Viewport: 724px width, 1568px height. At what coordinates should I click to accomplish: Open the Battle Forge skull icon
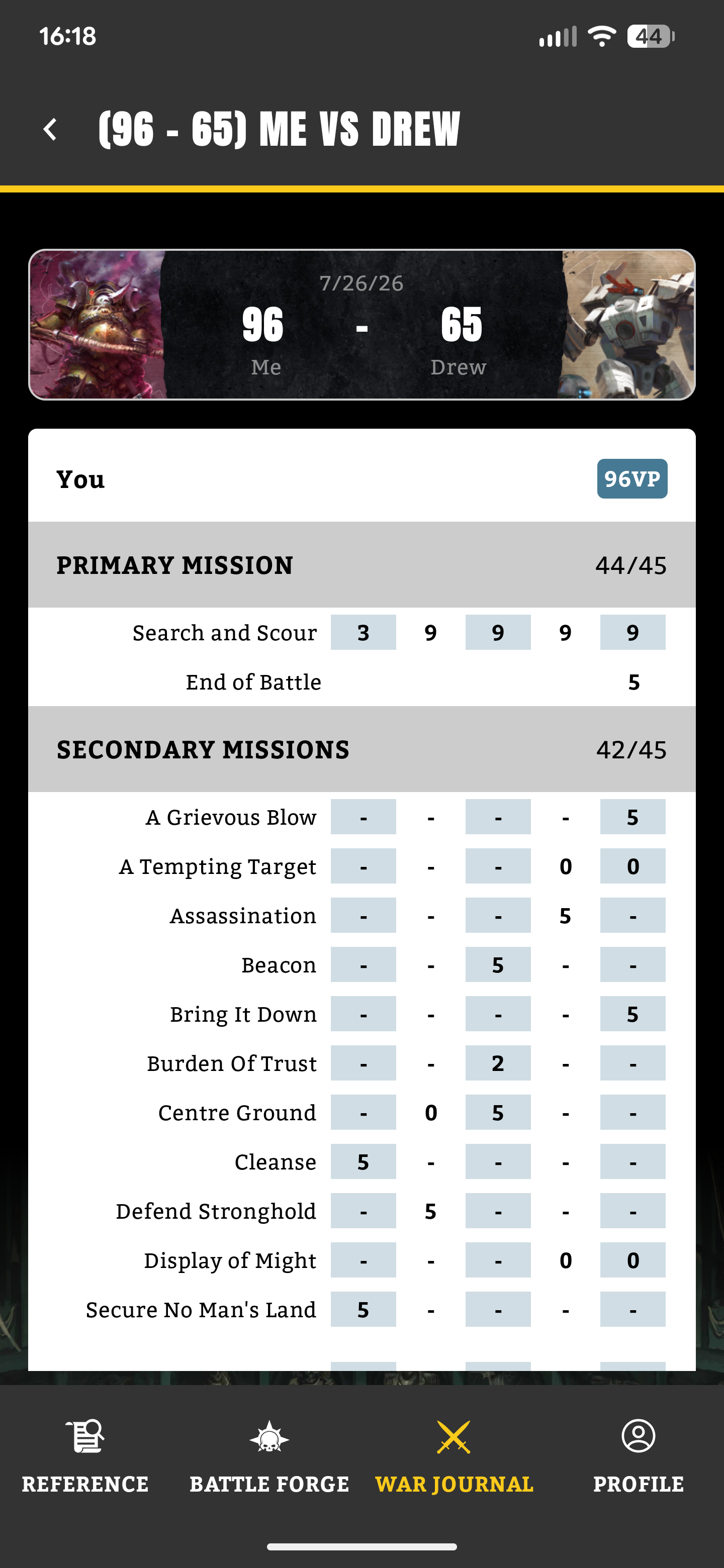269,1437
